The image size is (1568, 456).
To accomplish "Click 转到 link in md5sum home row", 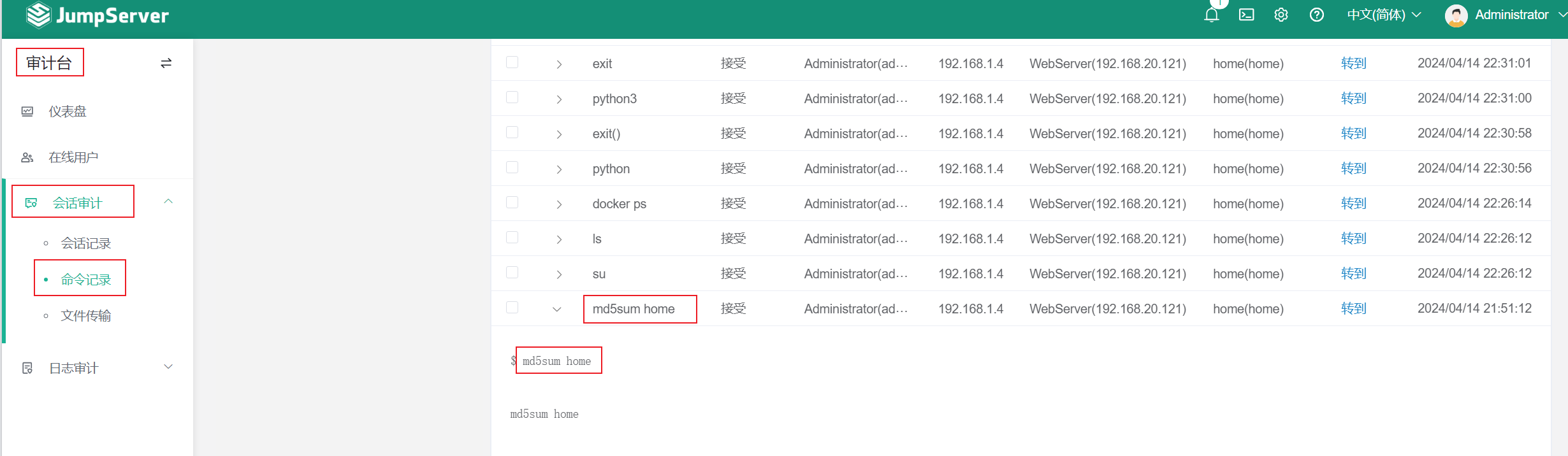I will point(1354,309).
